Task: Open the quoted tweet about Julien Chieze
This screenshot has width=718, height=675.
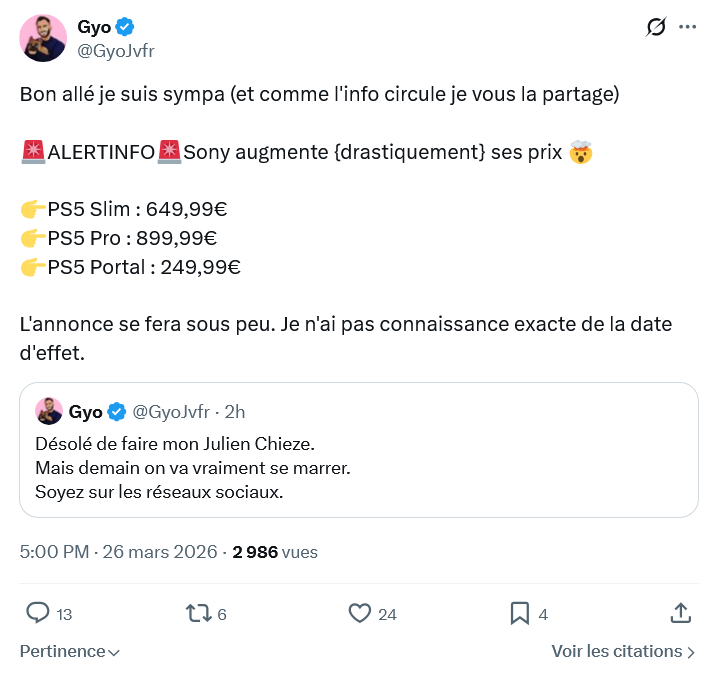Action: (359, 468)
